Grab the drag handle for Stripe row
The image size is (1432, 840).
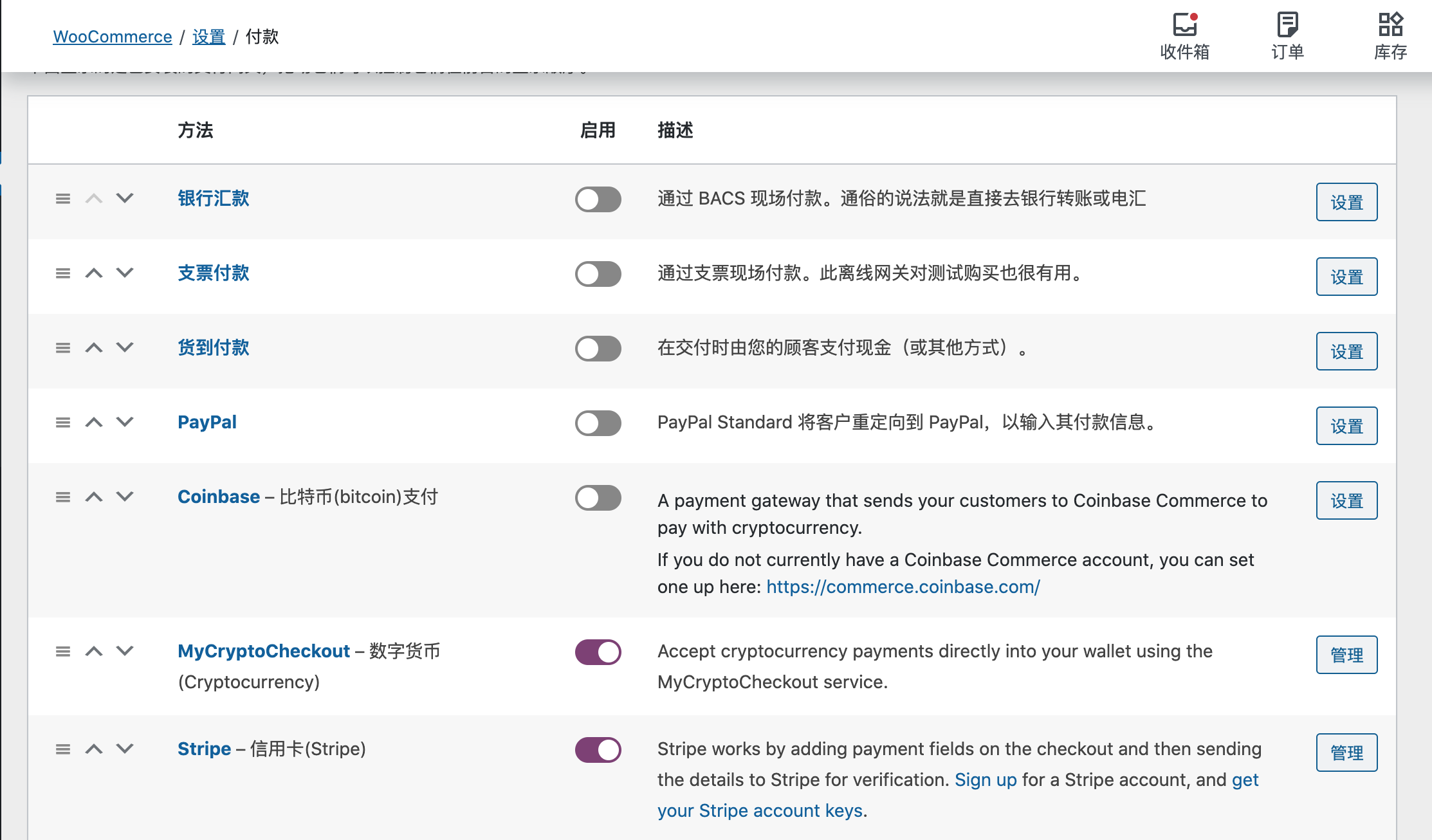63,749
